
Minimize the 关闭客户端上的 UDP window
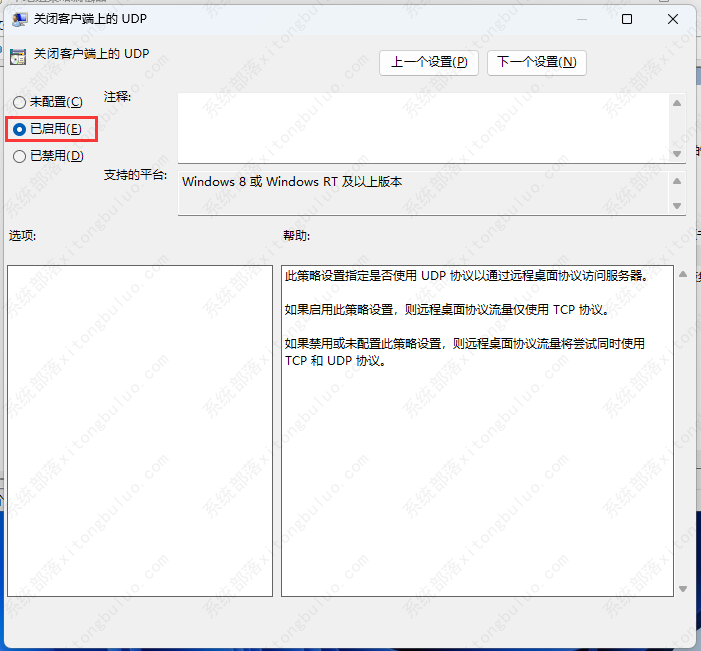tap(580, 19)
